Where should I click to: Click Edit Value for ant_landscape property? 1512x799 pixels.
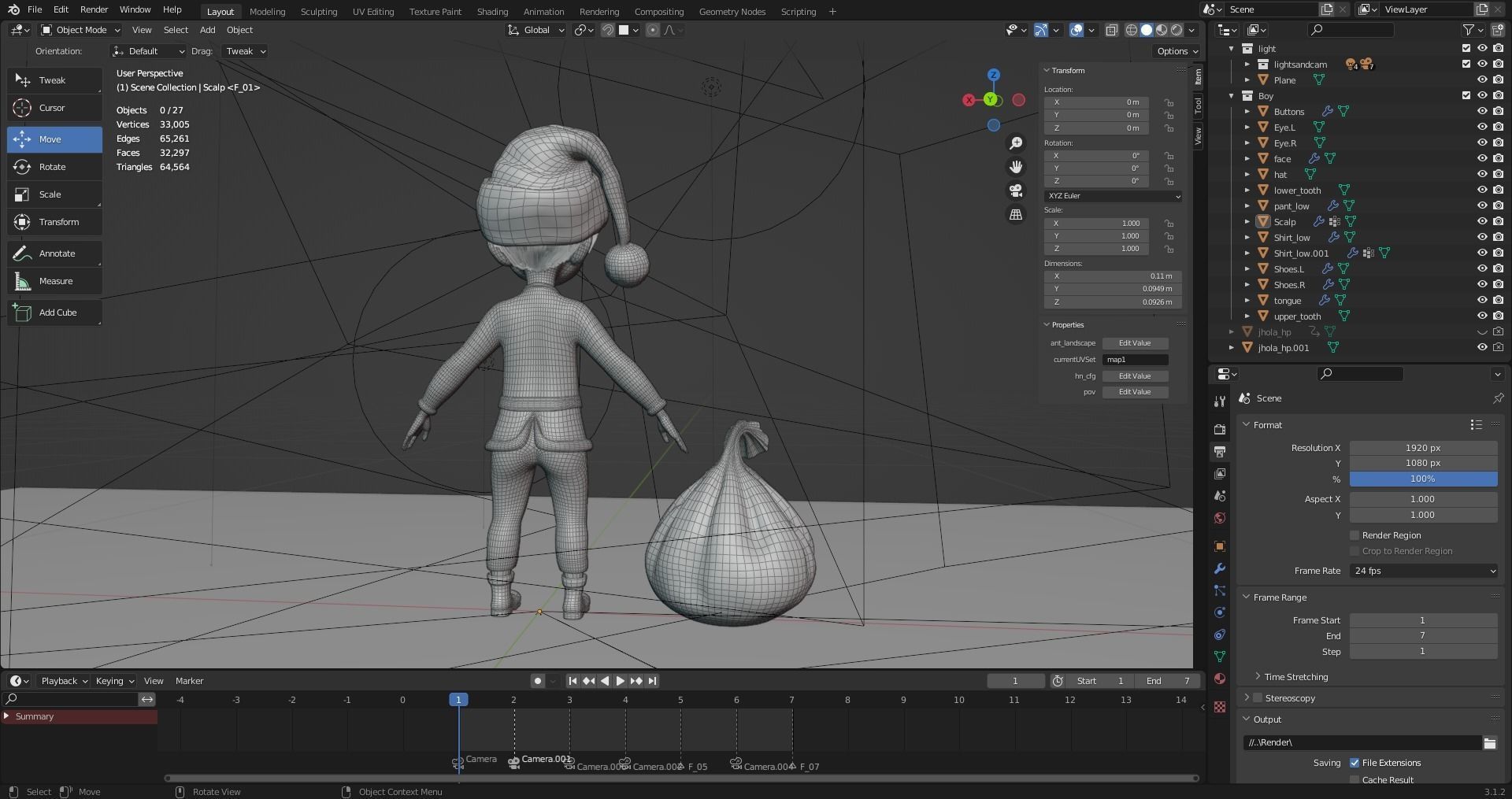[1135, 343]
